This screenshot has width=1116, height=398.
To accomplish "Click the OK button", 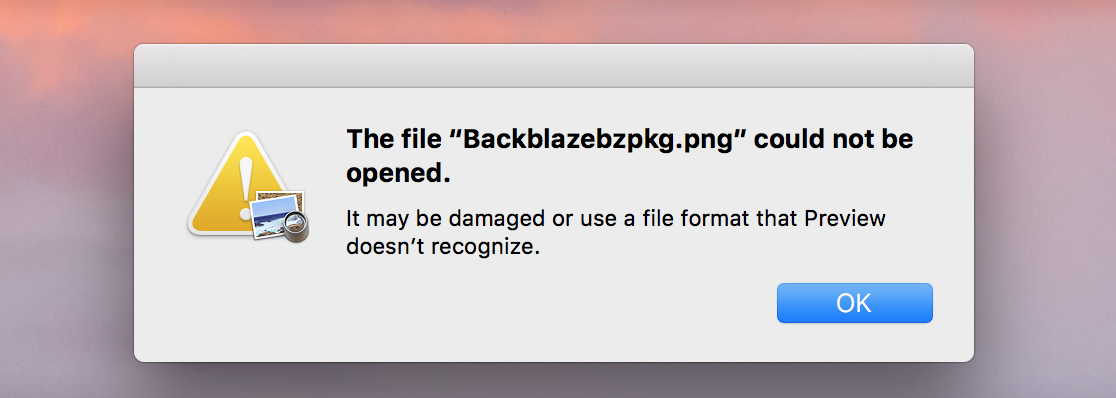I will [x=854, y=303].
